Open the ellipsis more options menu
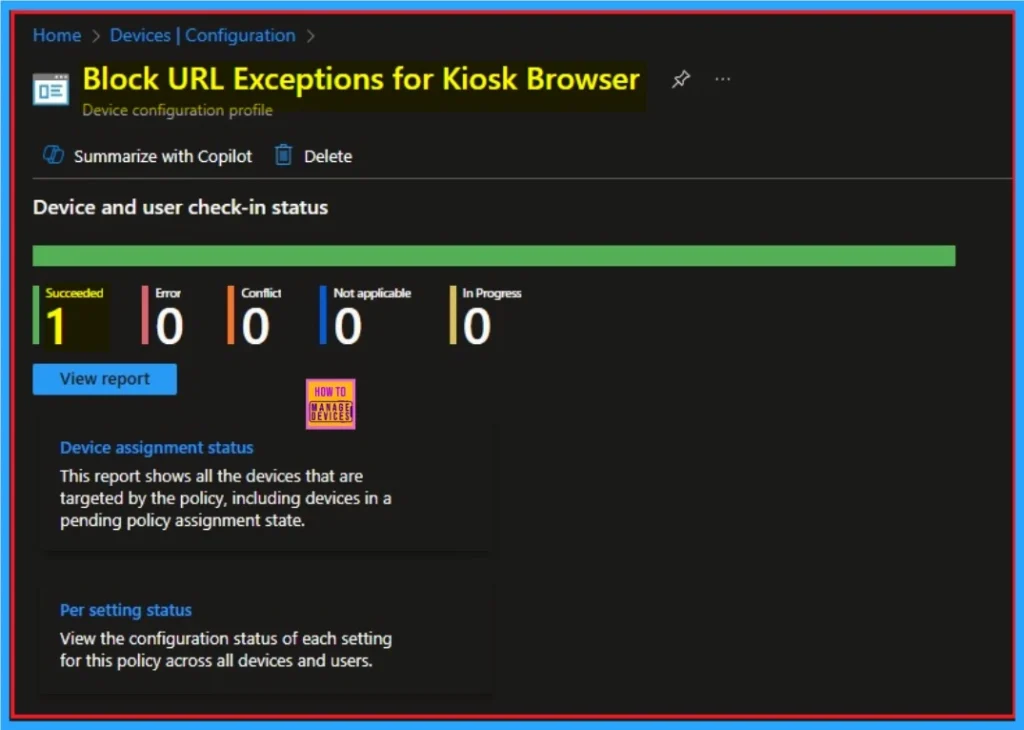The image size is (1024, 730). click(x=723, y=80)
